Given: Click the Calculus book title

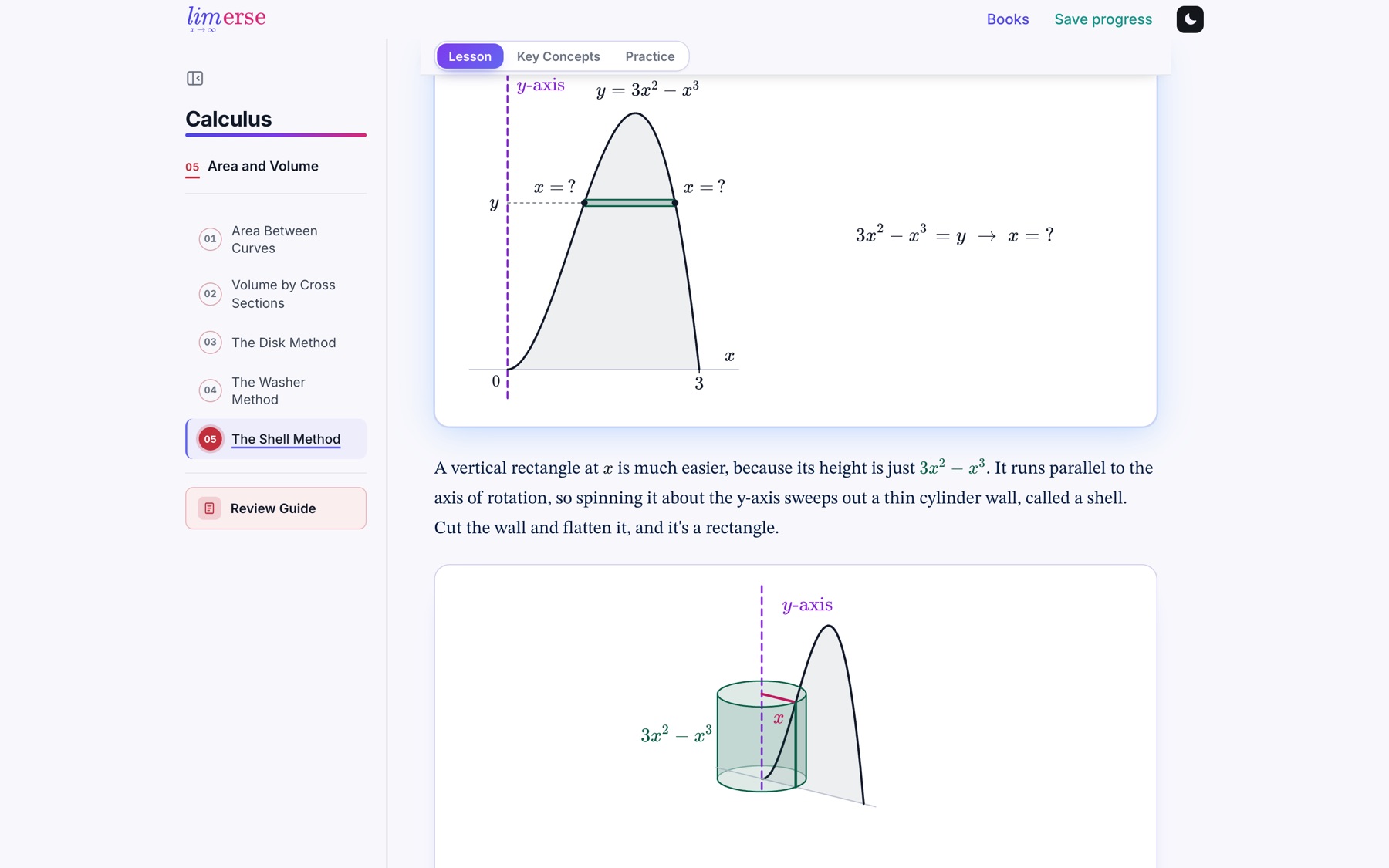Looking at the screenshot, I should coord(228,119).
